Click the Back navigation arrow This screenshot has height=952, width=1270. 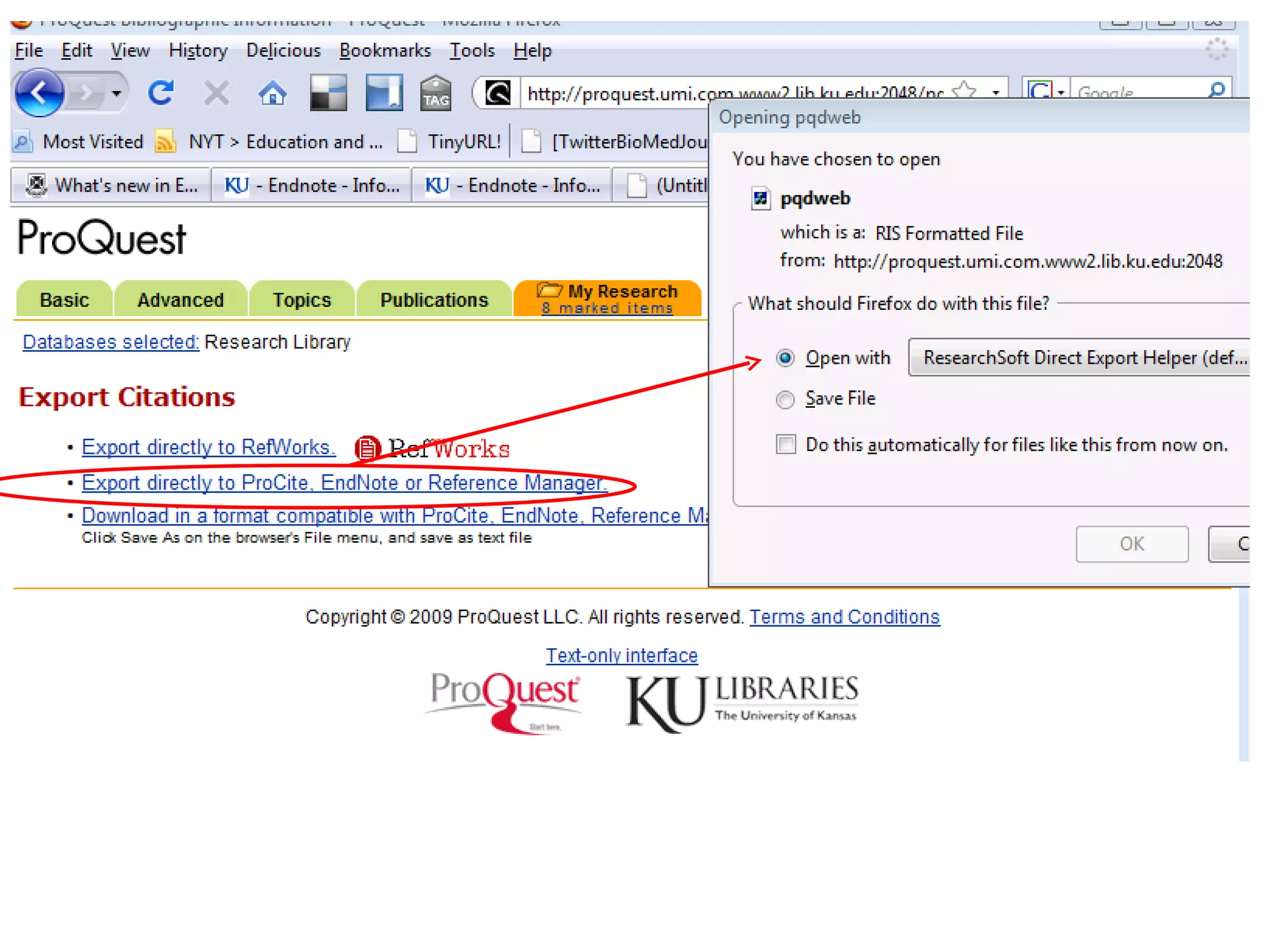[39, 94]
